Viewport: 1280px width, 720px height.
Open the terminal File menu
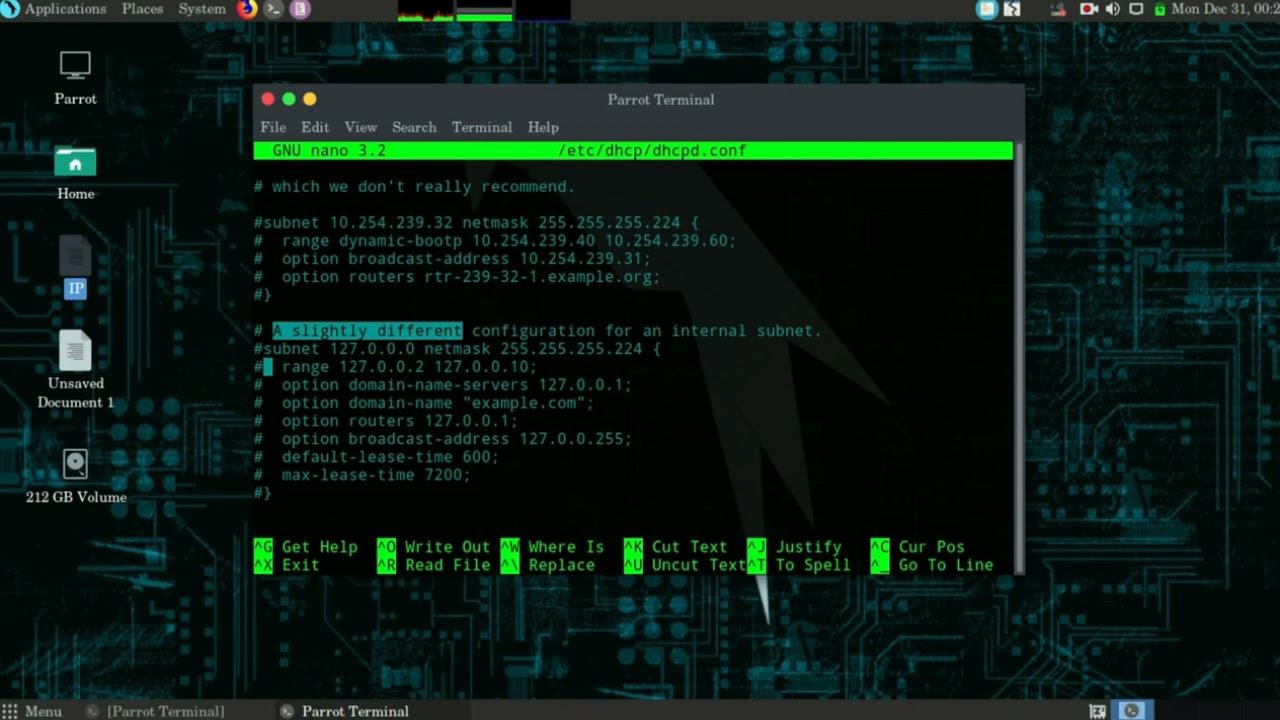point(273,127)
